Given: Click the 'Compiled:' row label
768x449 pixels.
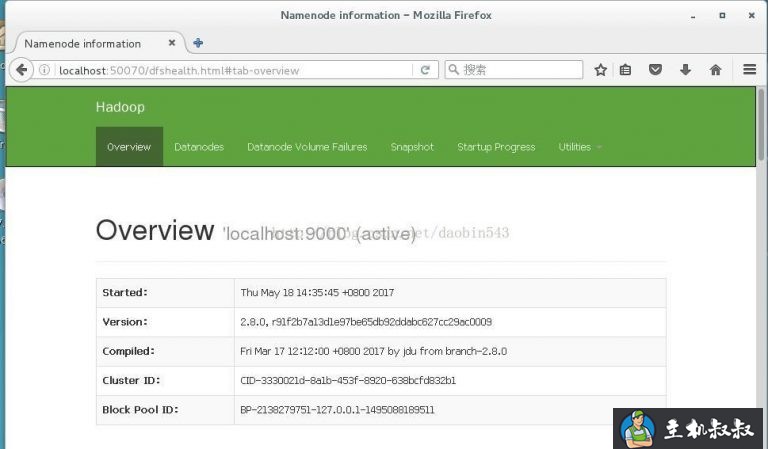Looking at the screenshot, I should (128, 351).
